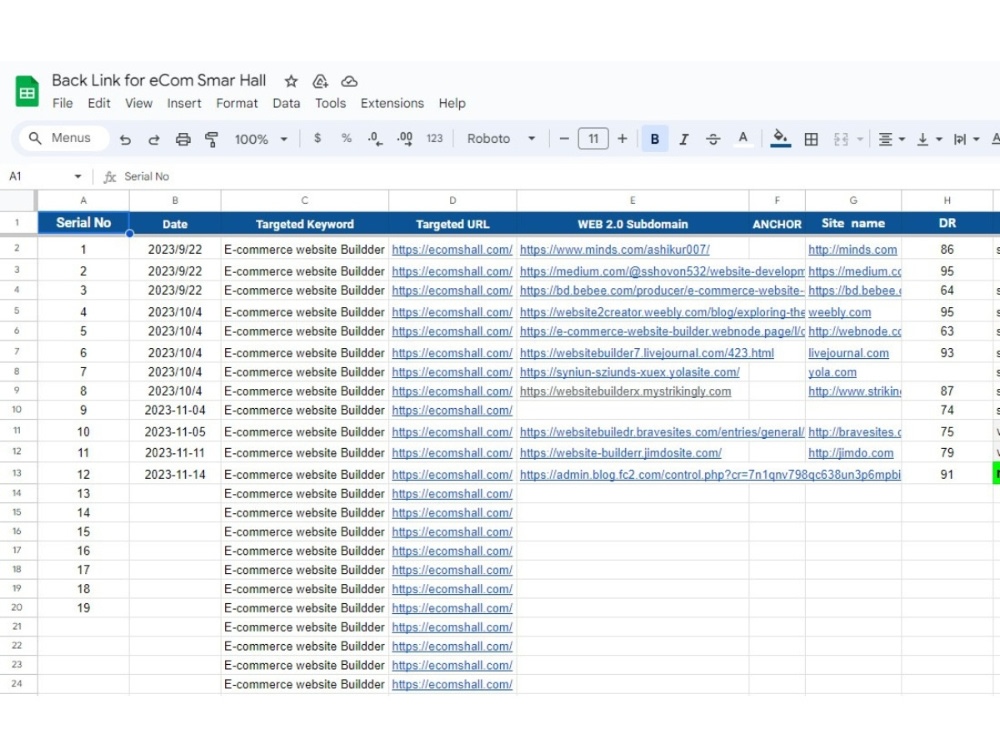Image resolution: width=1000 pixels, height=750 pixels.
Task: Click the move to folder icon
Action: click(x=320, y=81)
